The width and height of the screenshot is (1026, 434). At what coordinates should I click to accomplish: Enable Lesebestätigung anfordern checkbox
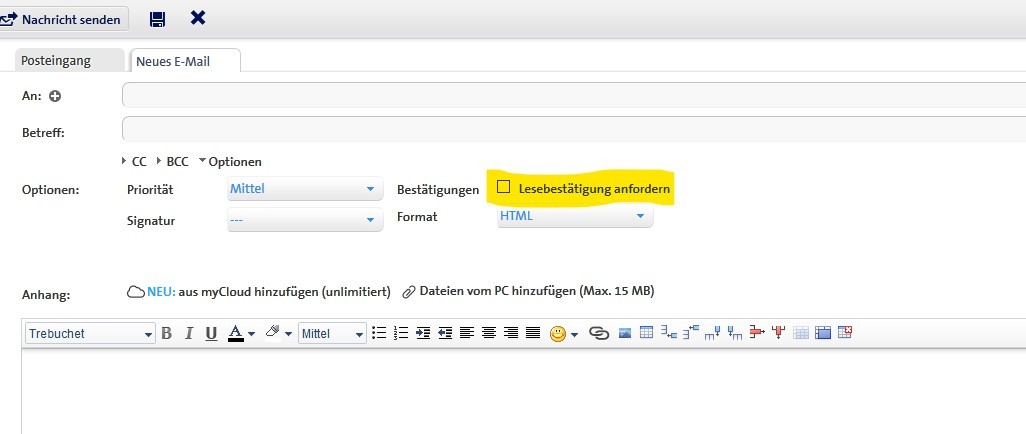click(x=503, y=187)
